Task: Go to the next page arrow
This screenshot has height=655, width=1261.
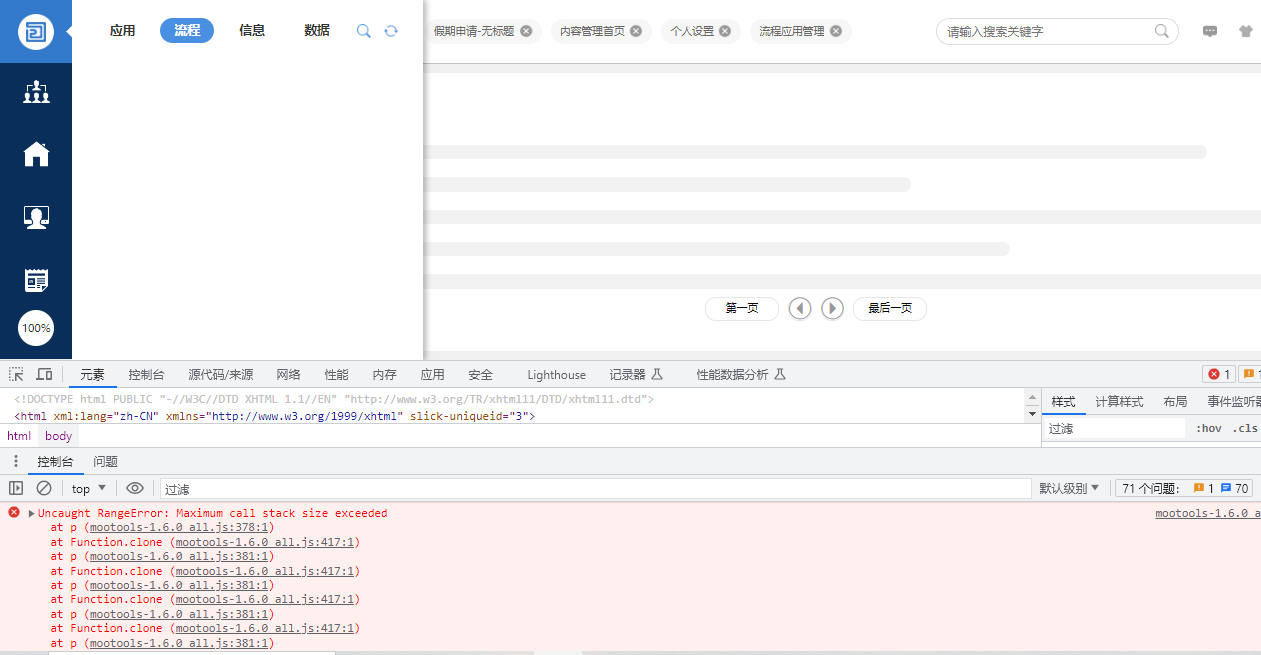Action: coord(832,308)
